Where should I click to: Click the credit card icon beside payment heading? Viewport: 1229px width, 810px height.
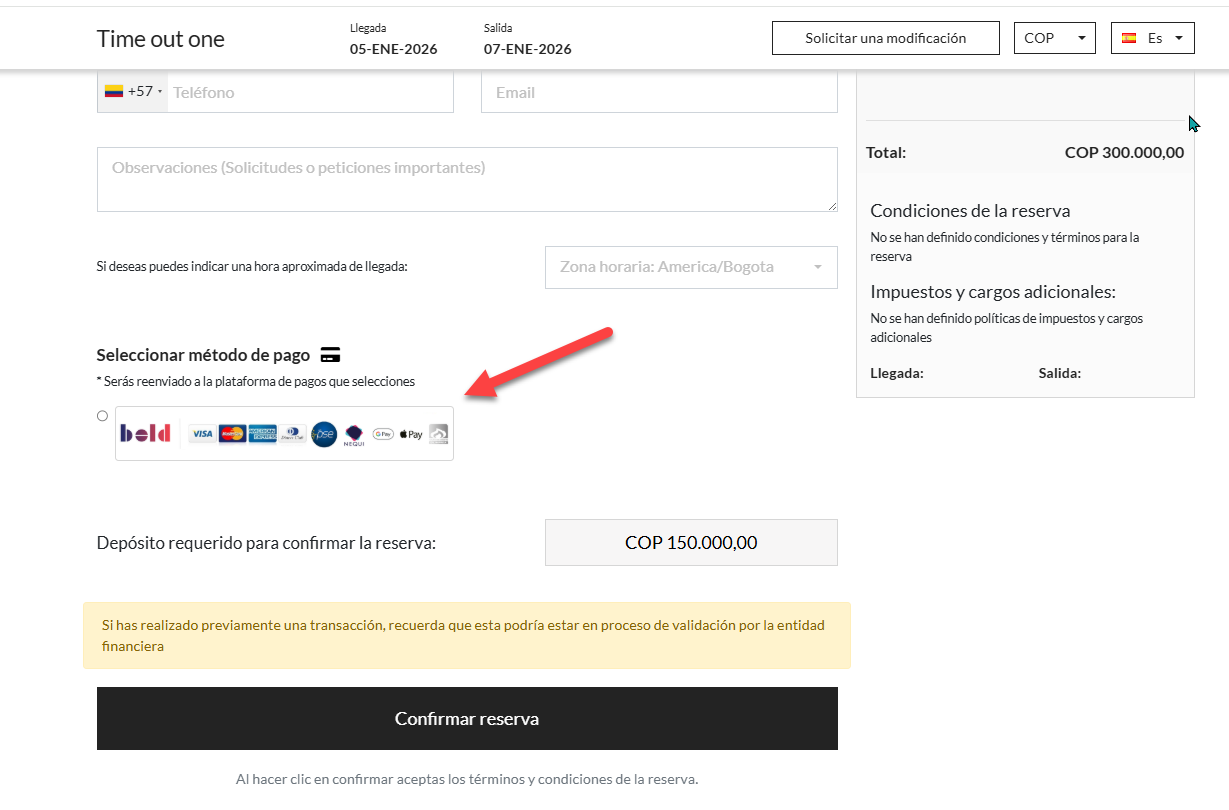(x=330, y=355)
